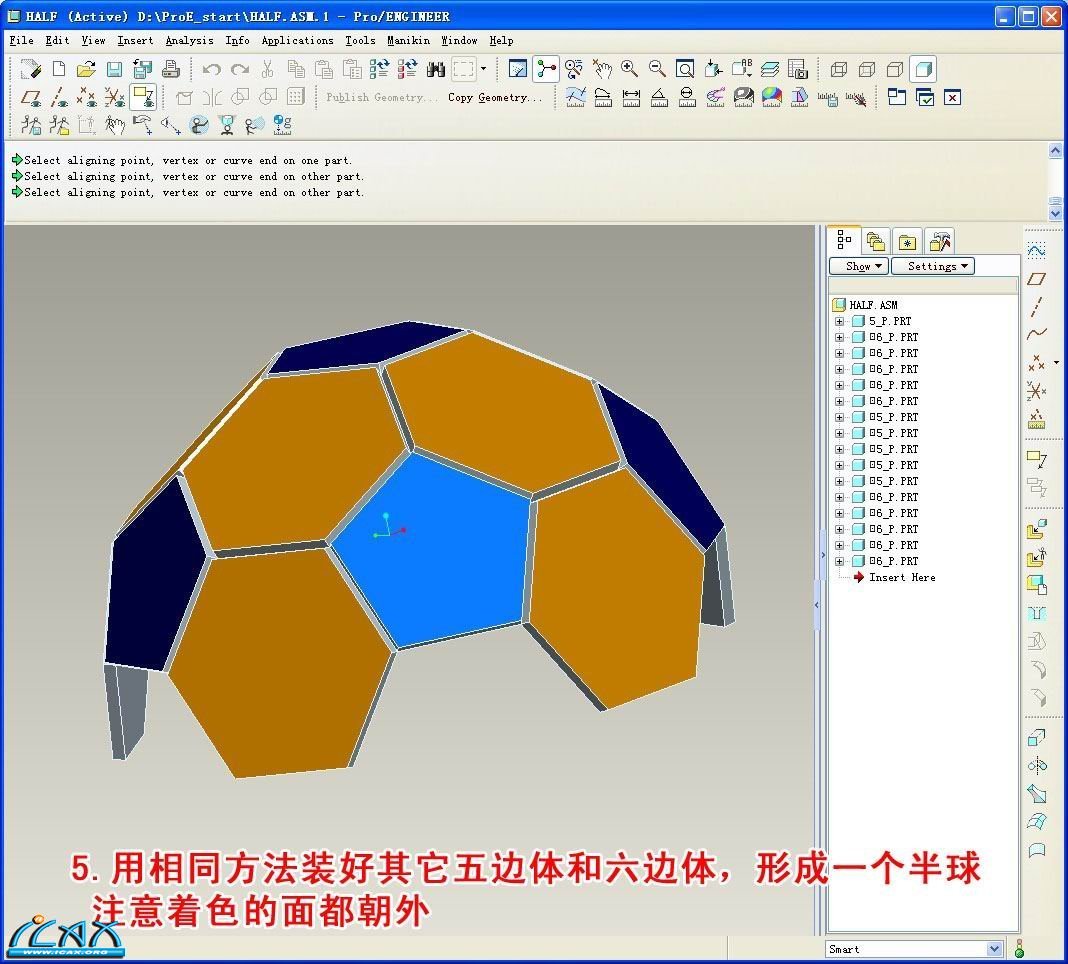Click the Datum Axis creation tool on right toolbar
The width and height of the screenshot is (1068, 964).
1037,307
